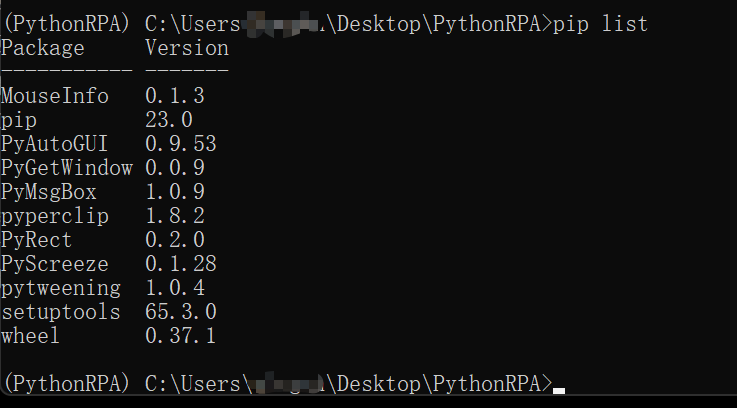
Task: Select PyMsgBox version 1.0.9
Action: (175, 192)
